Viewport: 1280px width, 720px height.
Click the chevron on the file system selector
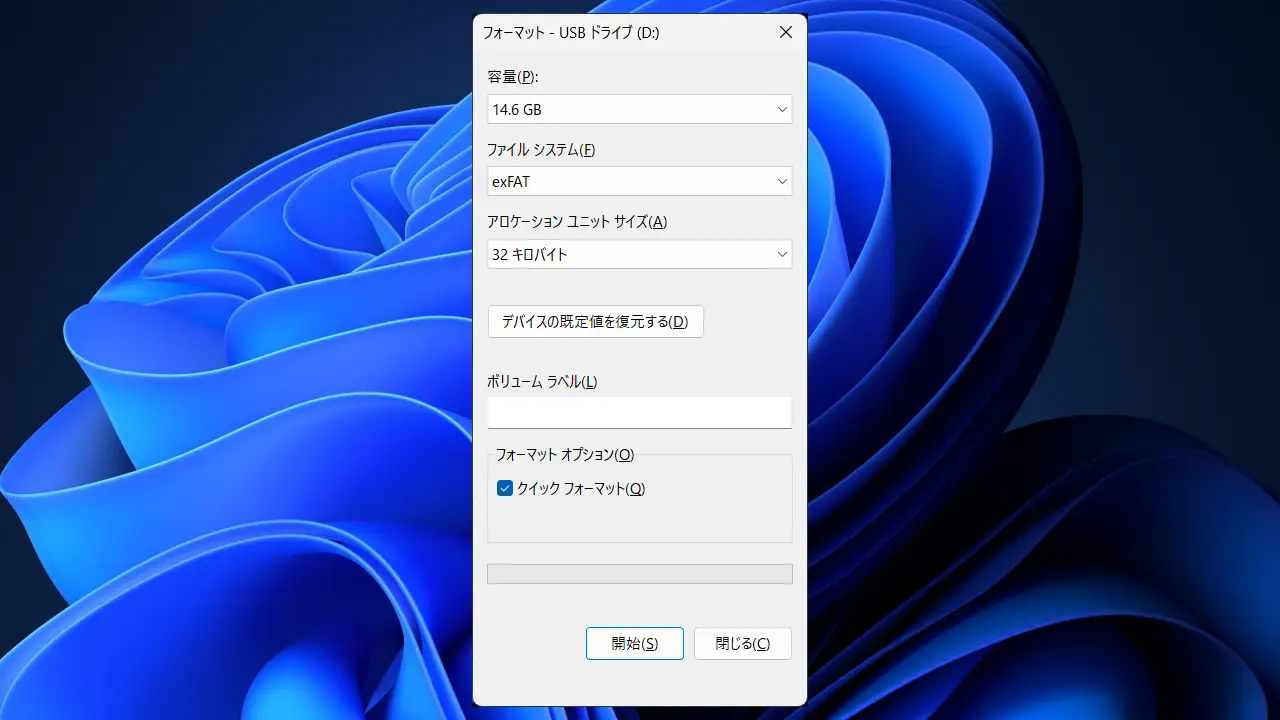point(782,181)
